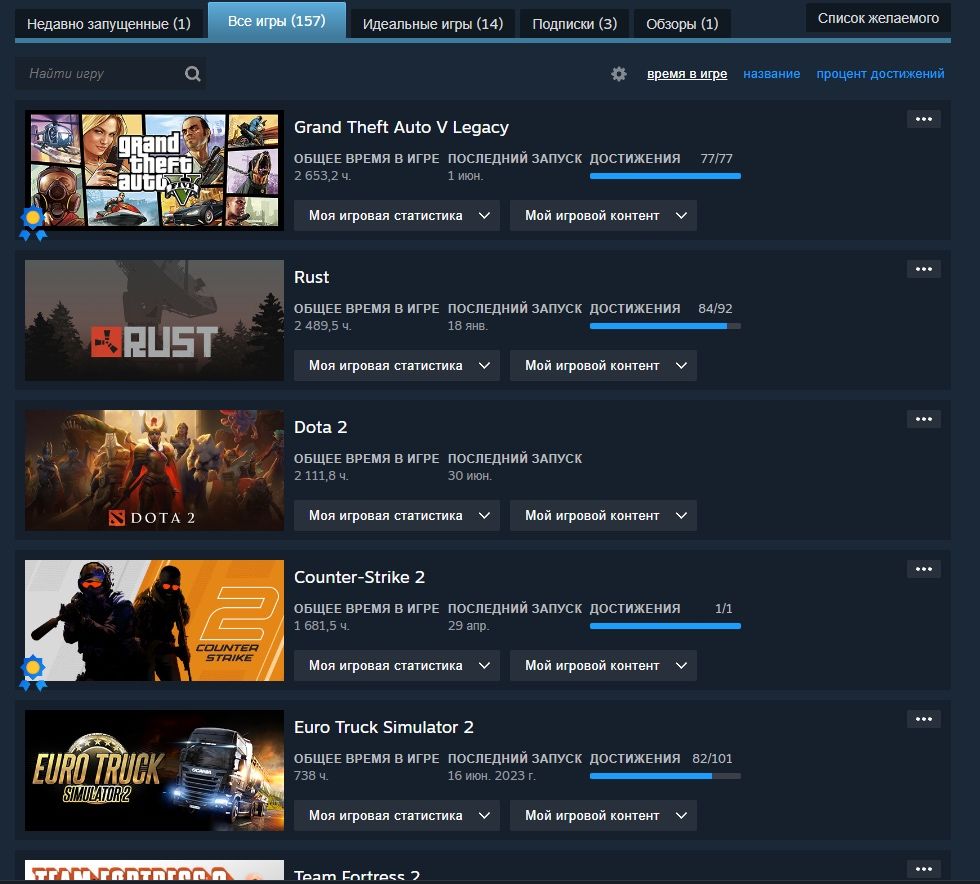Viewport: 980px width, 884px height.
Task: Open the three-dot menu for Rust
Action: click(x=924, y=269)
